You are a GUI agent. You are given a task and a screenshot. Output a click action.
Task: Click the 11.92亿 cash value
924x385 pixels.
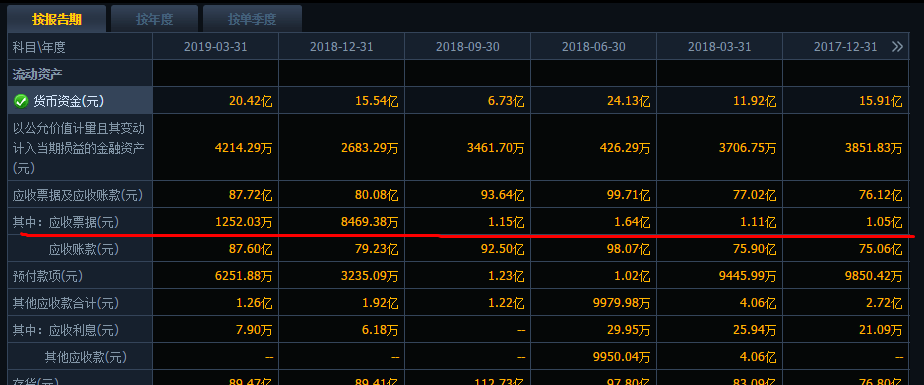tap(755, 101)
